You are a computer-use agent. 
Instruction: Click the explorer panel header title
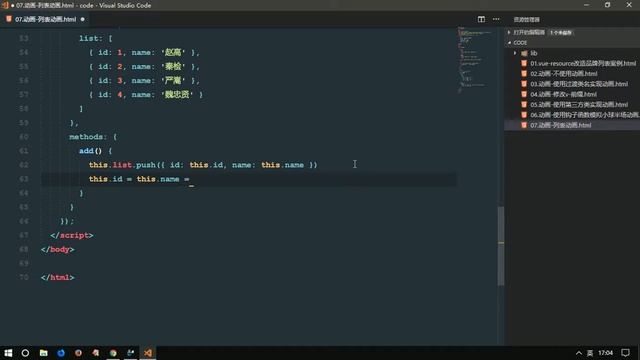(527, 20)
